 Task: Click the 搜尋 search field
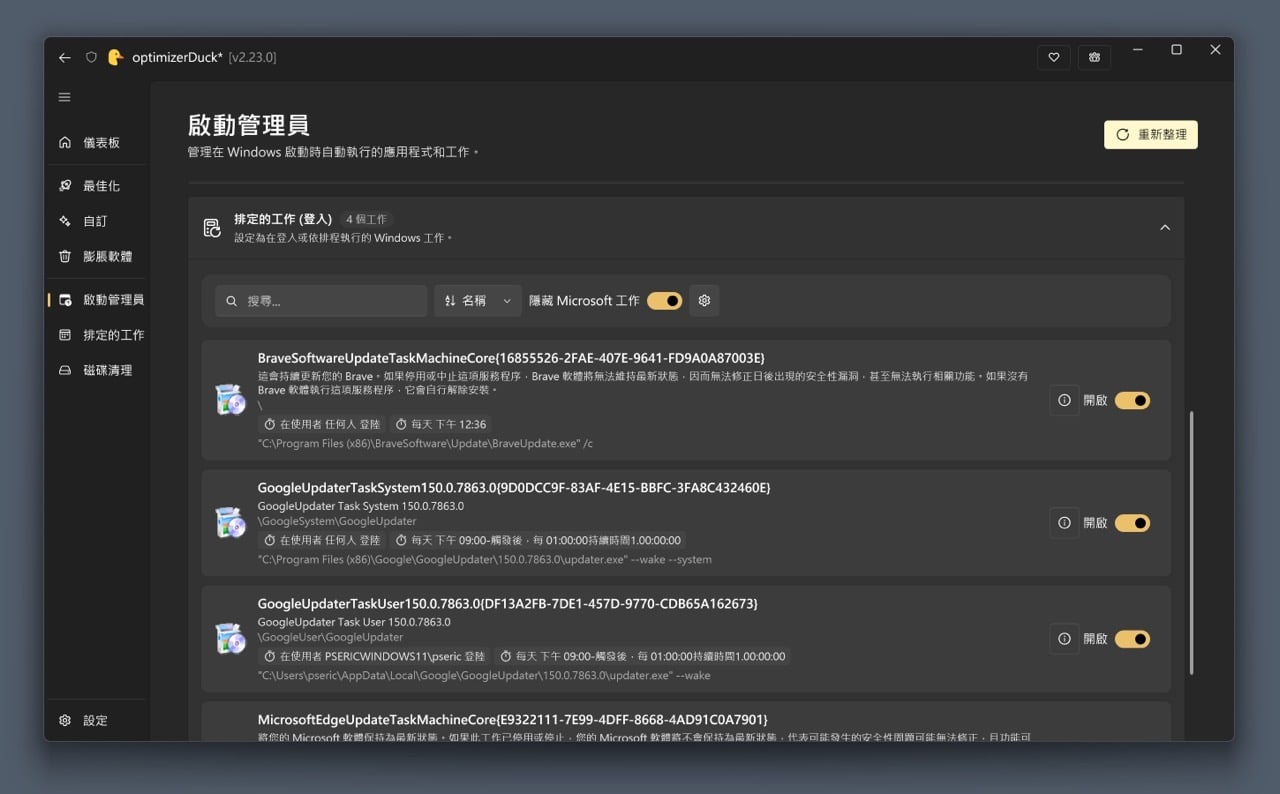pyautogui.click(x=321, y=301)
